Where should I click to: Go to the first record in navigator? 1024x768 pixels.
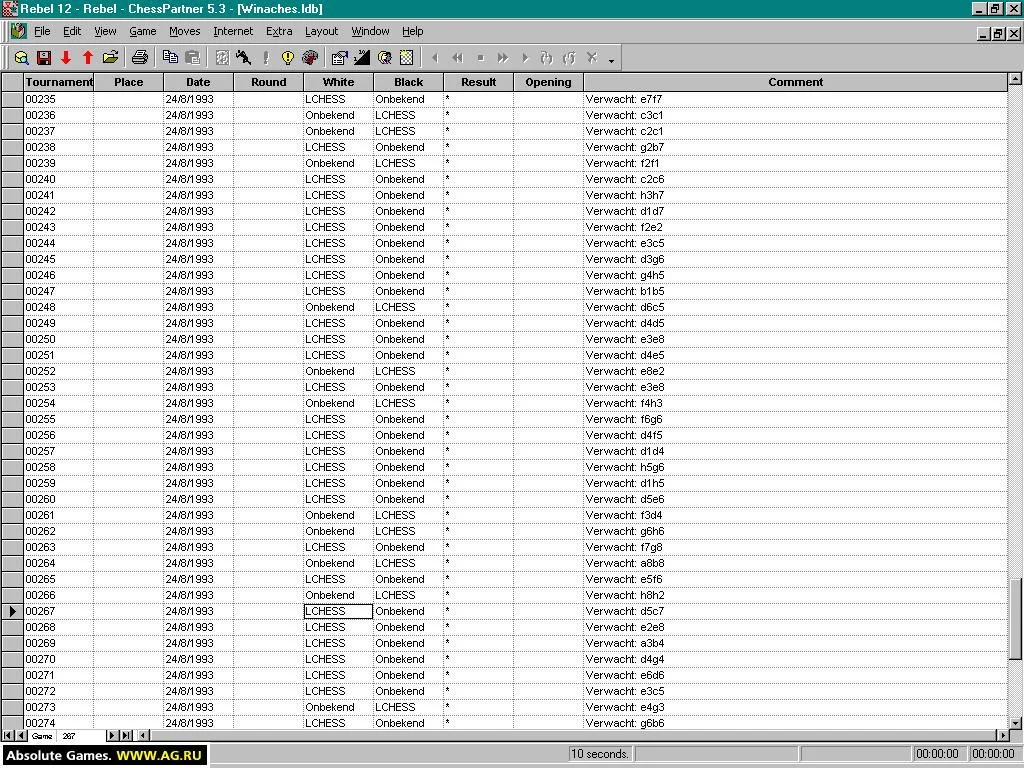click(8, 736)
